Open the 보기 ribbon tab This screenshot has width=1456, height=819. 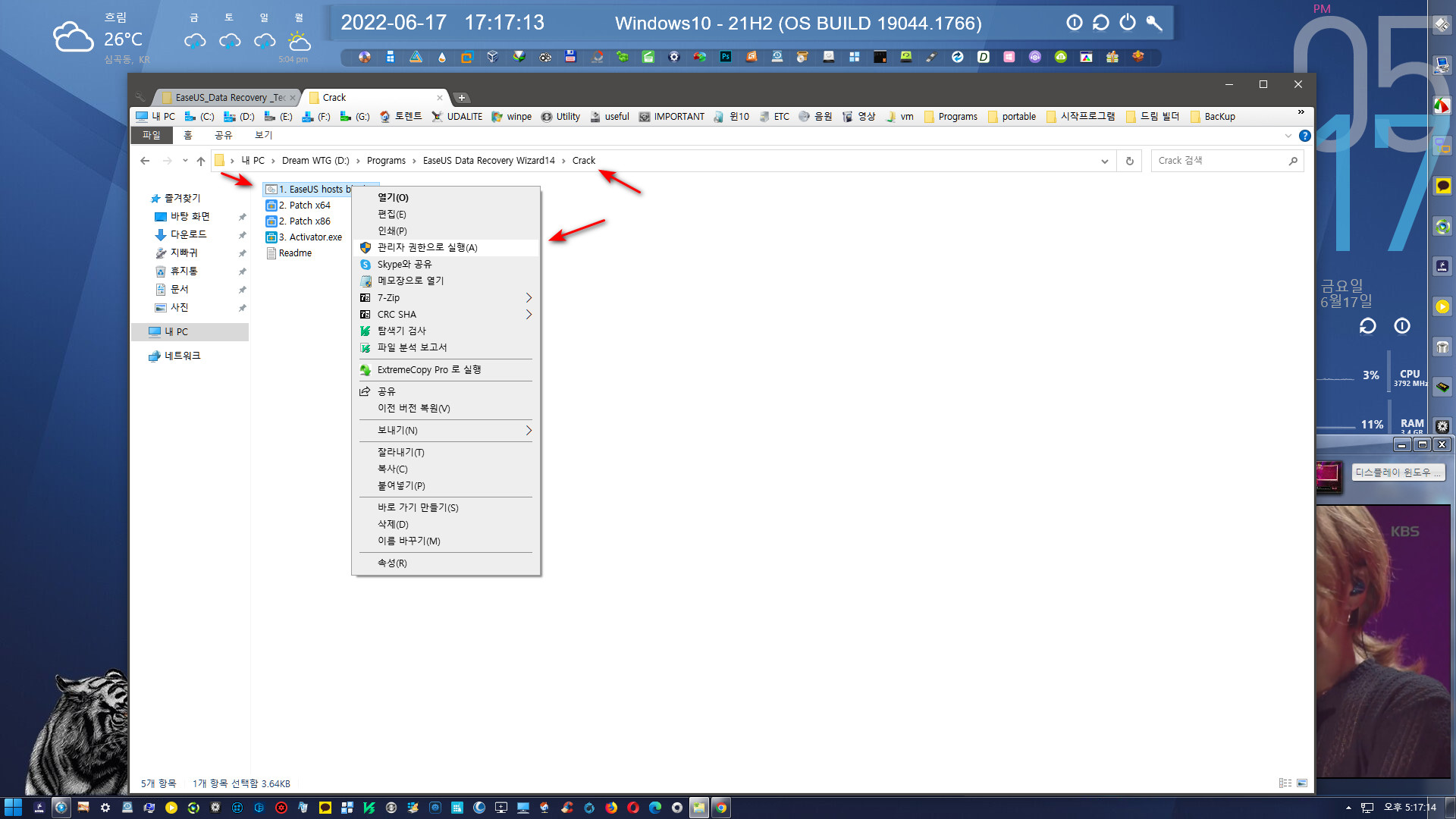coord(263,136)
